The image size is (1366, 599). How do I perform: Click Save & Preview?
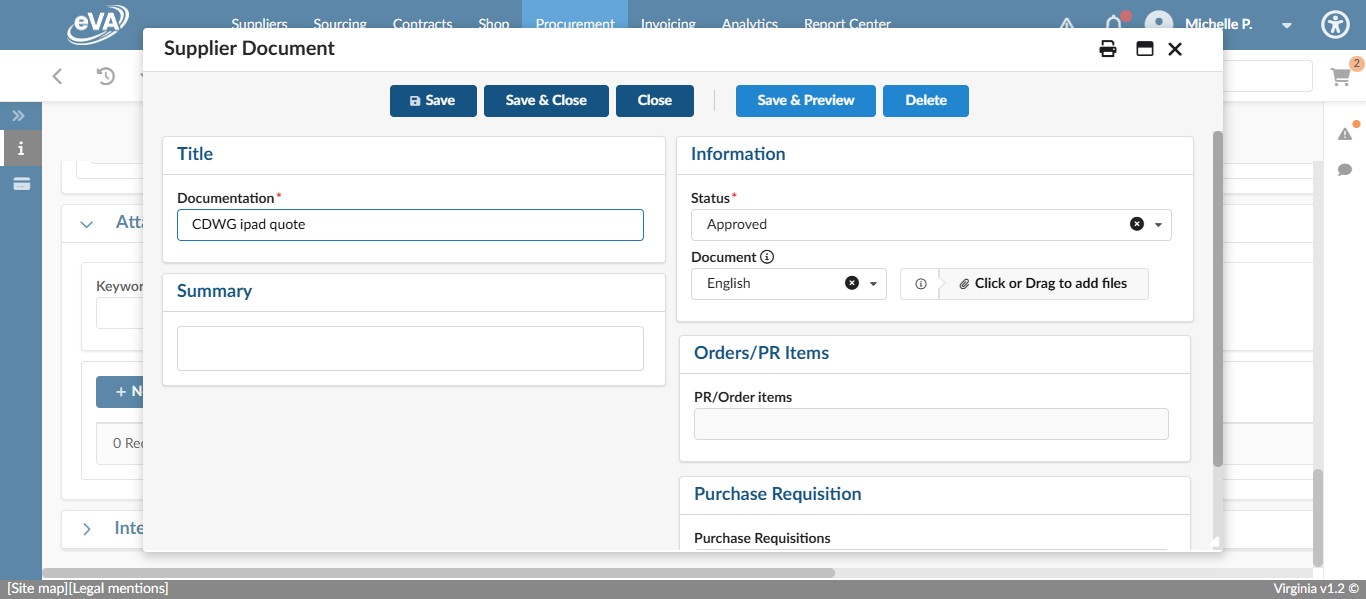tap(805, 100)
